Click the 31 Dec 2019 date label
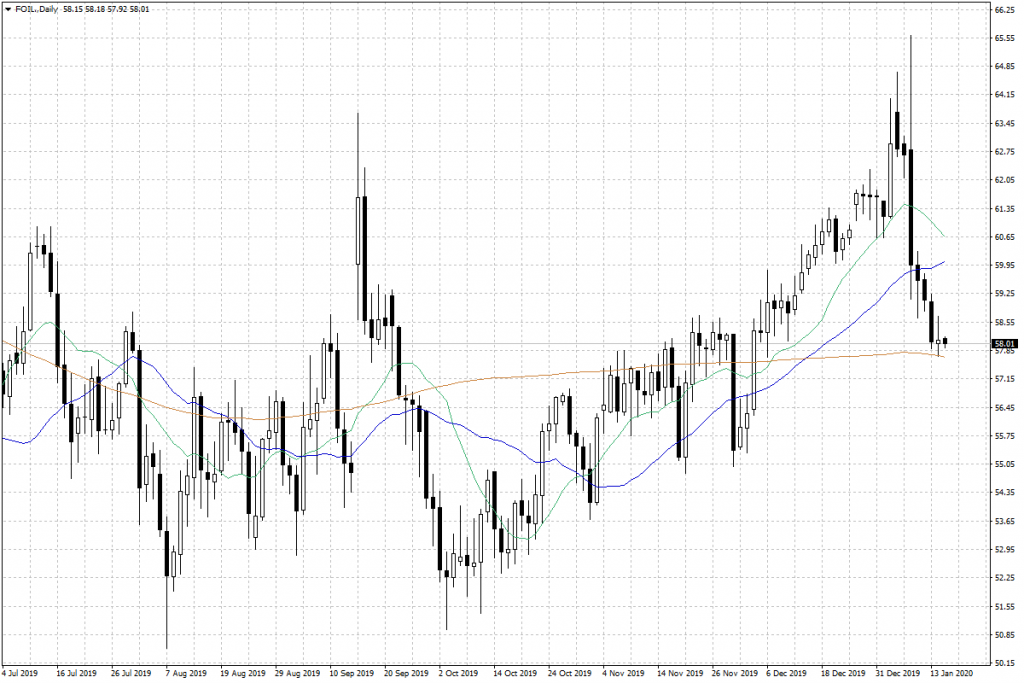Viewport: 1024px width, 683px height. (898, 673)
